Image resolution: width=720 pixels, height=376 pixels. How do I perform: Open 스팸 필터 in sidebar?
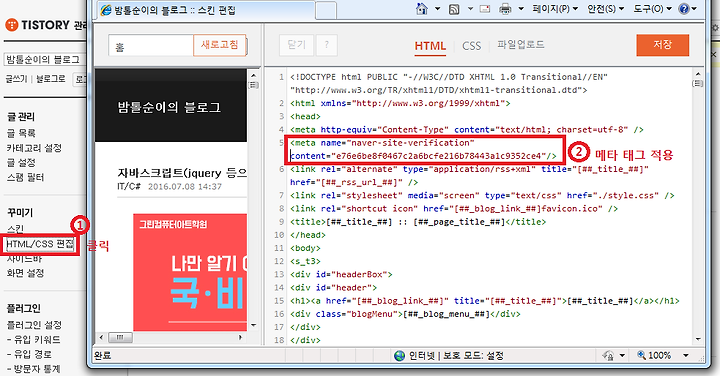click(x=25, y=177)
